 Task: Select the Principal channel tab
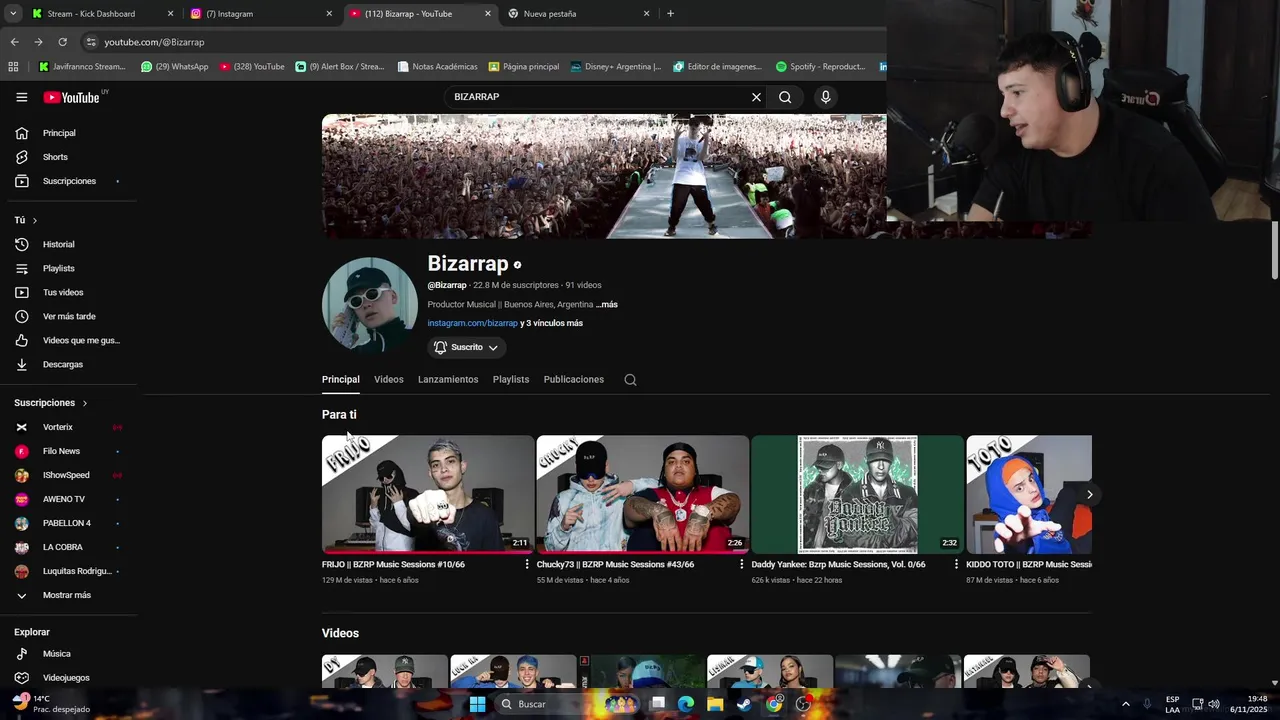coord(341,380)
